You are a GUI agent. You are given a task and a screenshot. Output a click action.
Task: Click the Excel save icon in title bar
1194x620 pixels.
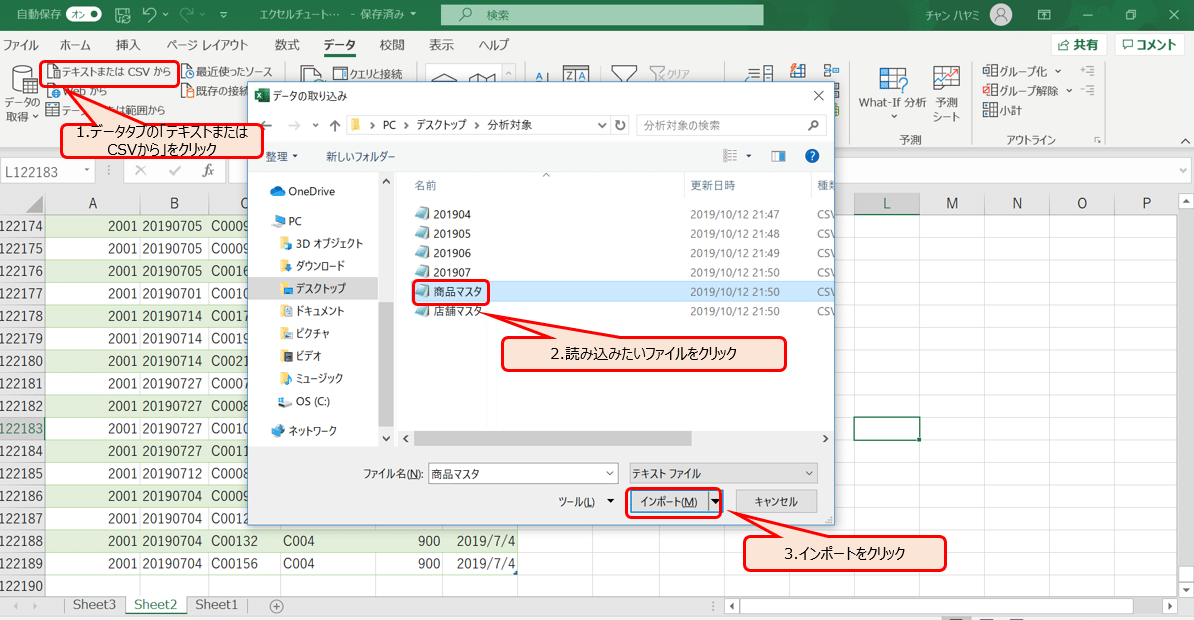coord(122,14)
